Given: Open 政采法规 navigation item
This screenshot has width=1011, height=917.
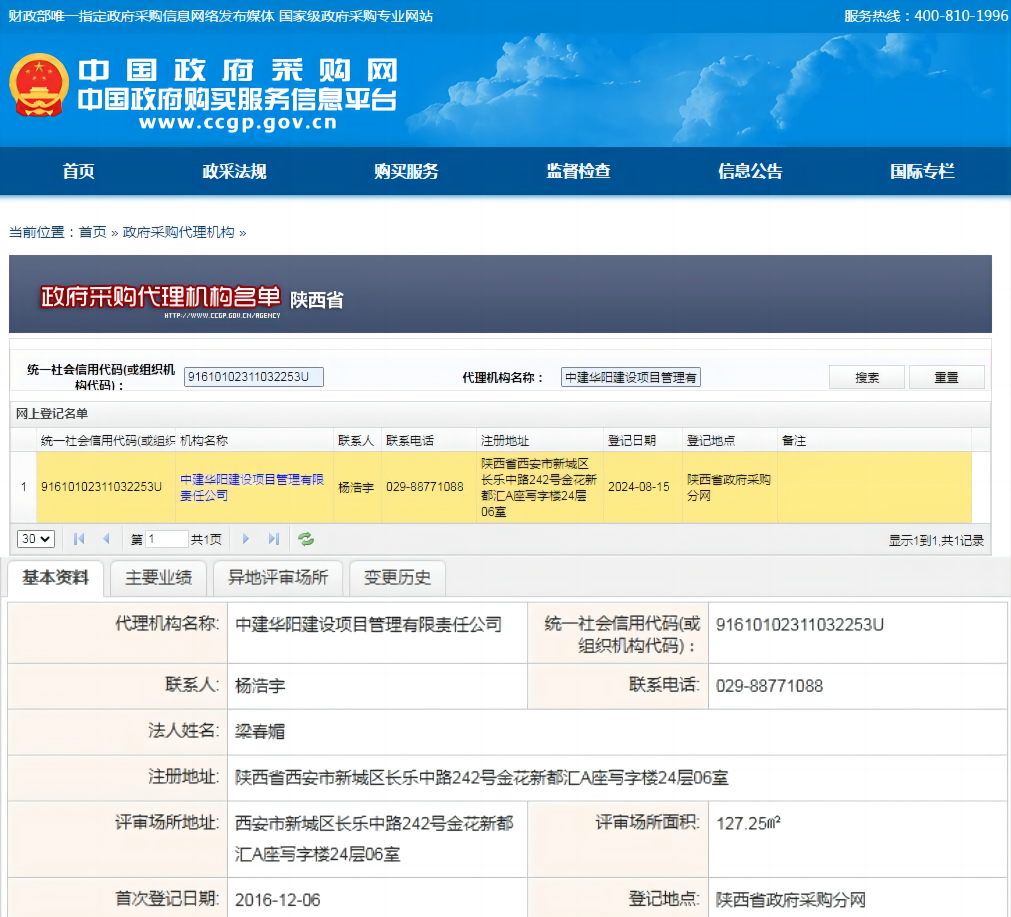Looking at the screenshot, I should 234,171.
